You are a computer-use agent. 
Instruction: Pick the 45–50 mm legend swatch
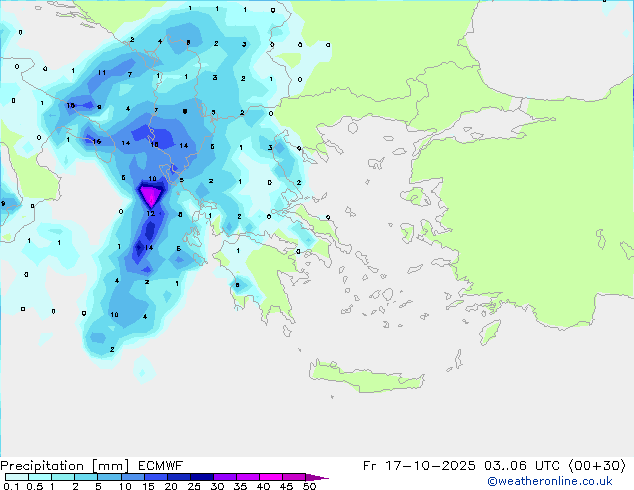pyautogui.click(x=294, y=477)
